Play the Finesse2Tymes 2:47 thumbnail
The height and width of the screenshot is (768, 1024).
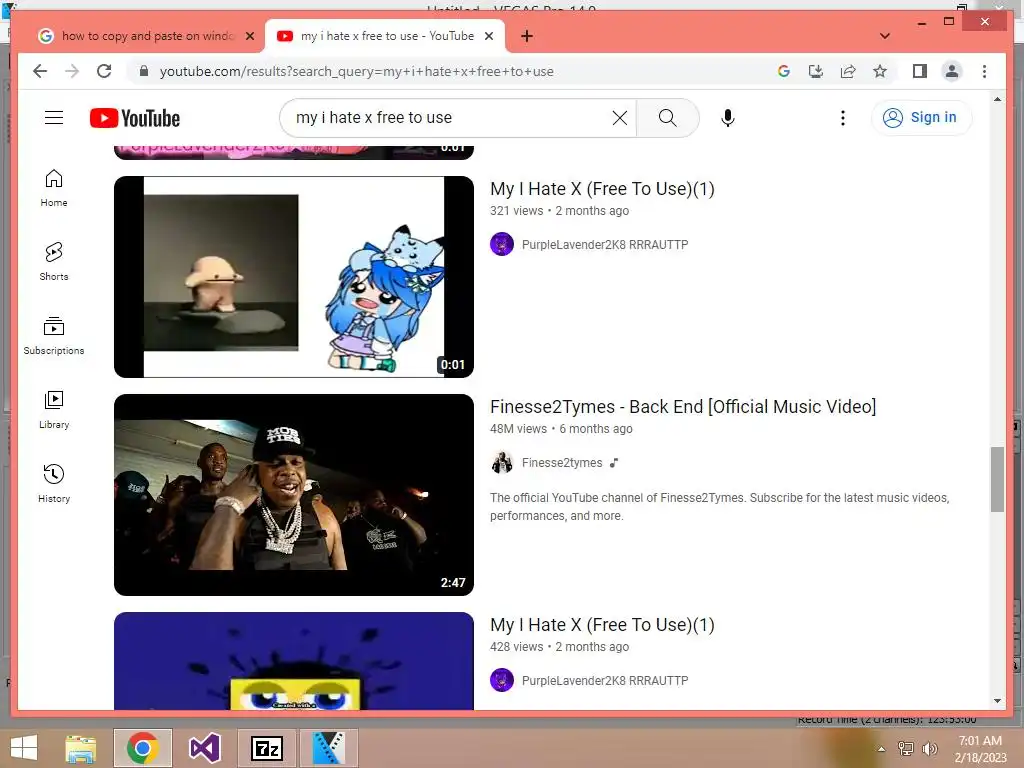pos(294,494)
